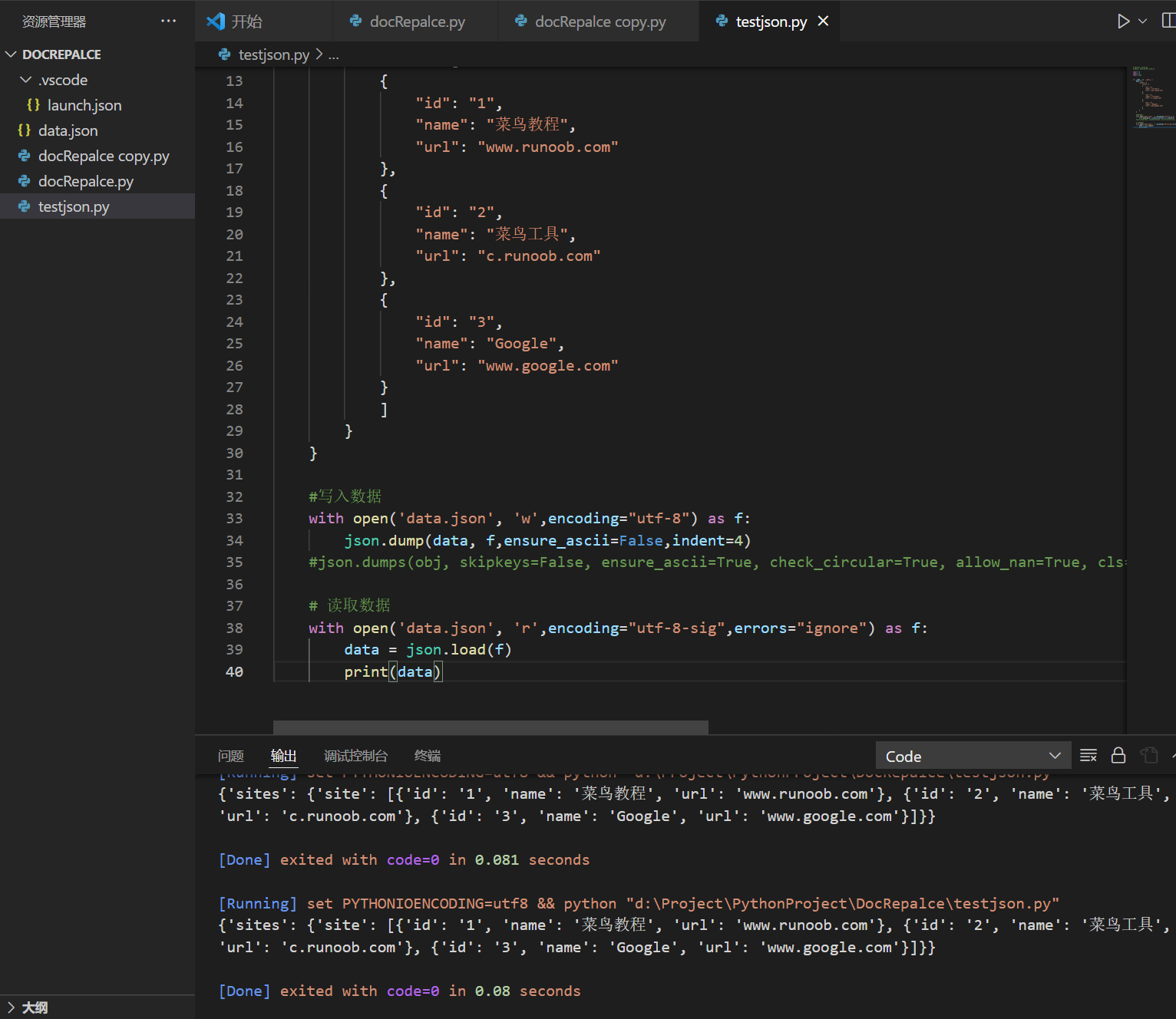1176x1019 pixels.
Task: Click the "www.runoob.com" string on line 16
Action: [548, 147]
